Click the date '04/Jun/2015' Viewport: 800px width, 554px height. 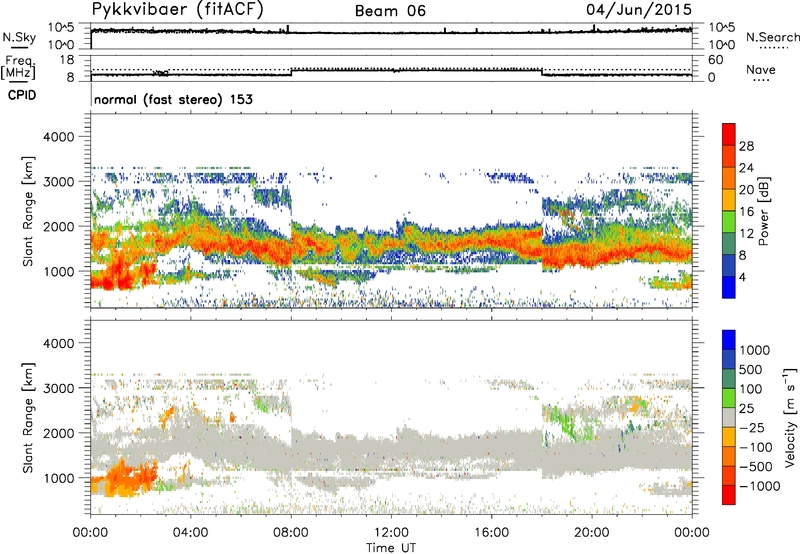[639, 10]
